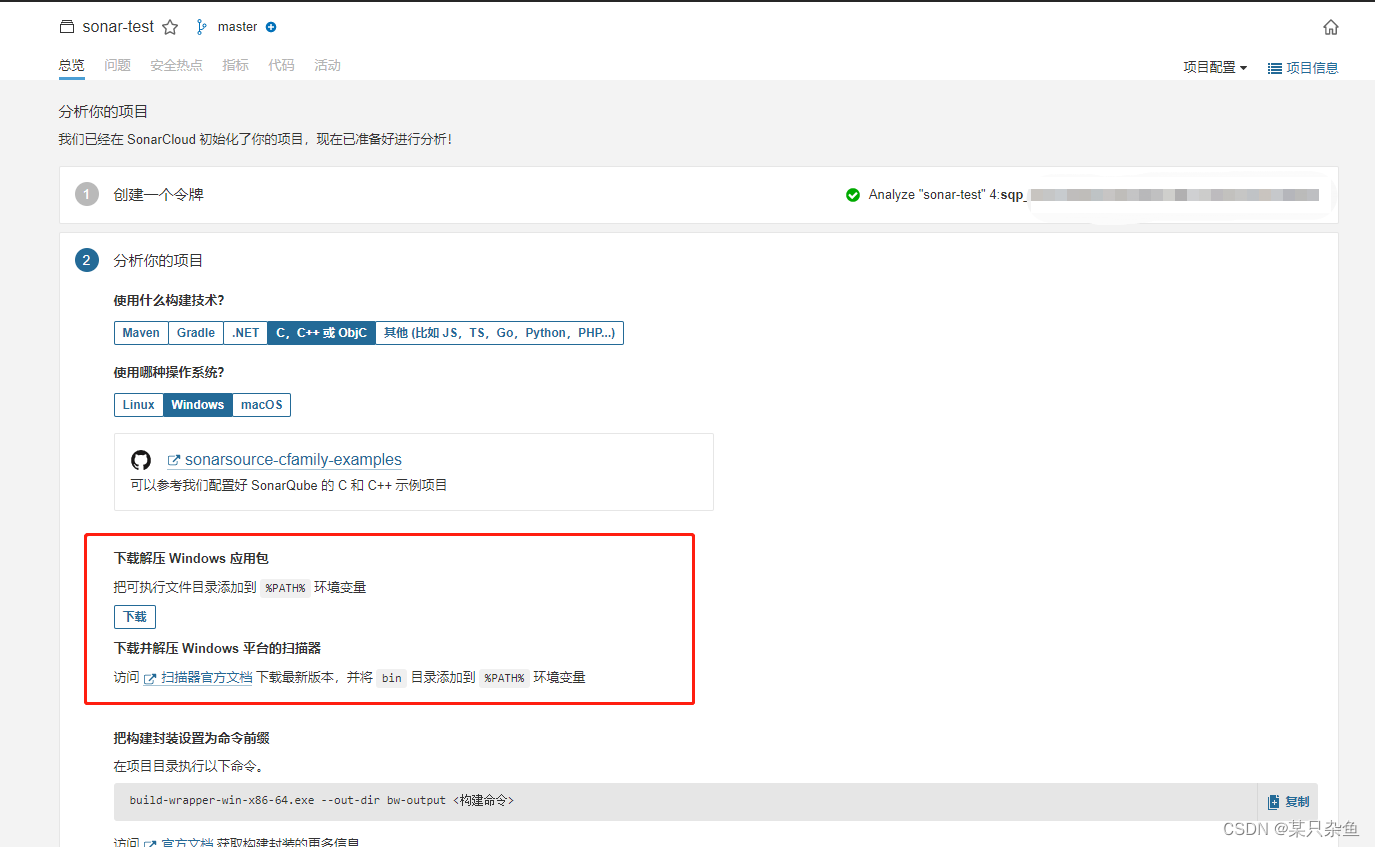Click copy icon in command box
Image resolution: width=1375 pixels, height=847 pixels.
point(1273,802)
